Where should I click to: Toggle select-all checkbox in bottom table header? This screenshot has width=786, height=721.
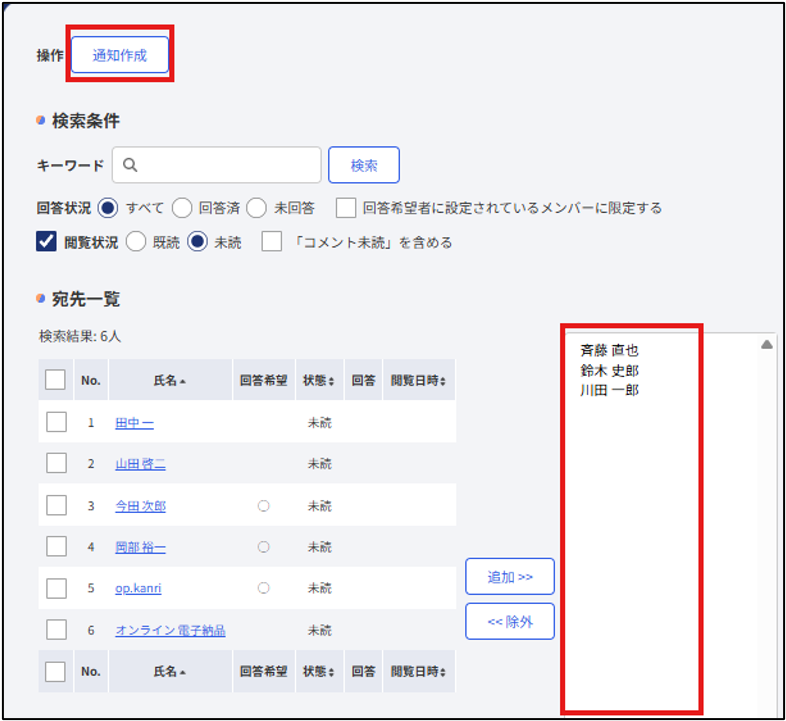click(x=55, y=671)
